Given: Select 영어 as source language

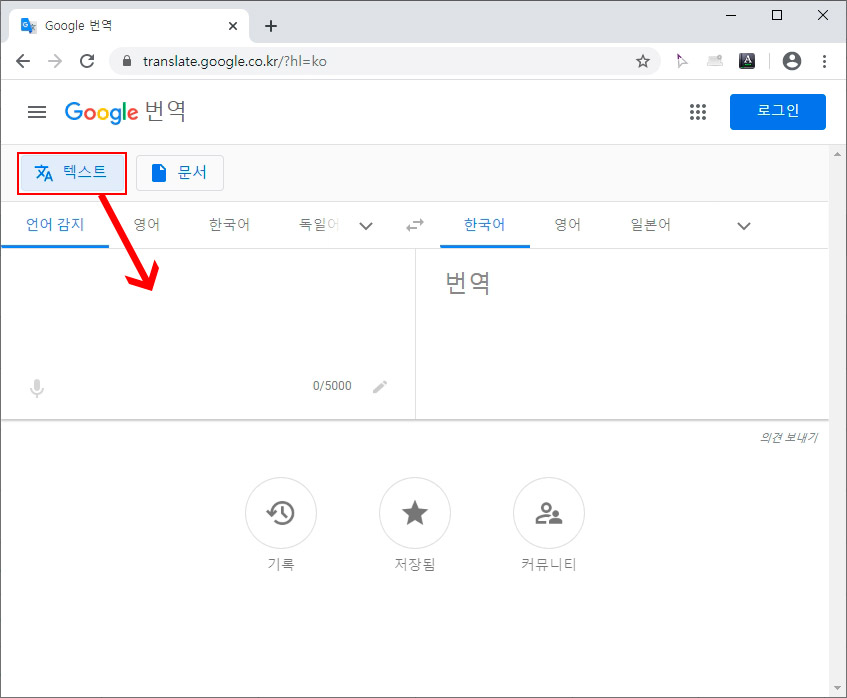Looking at the screenshot, I should pyautogui.click(x=146, y=225).
